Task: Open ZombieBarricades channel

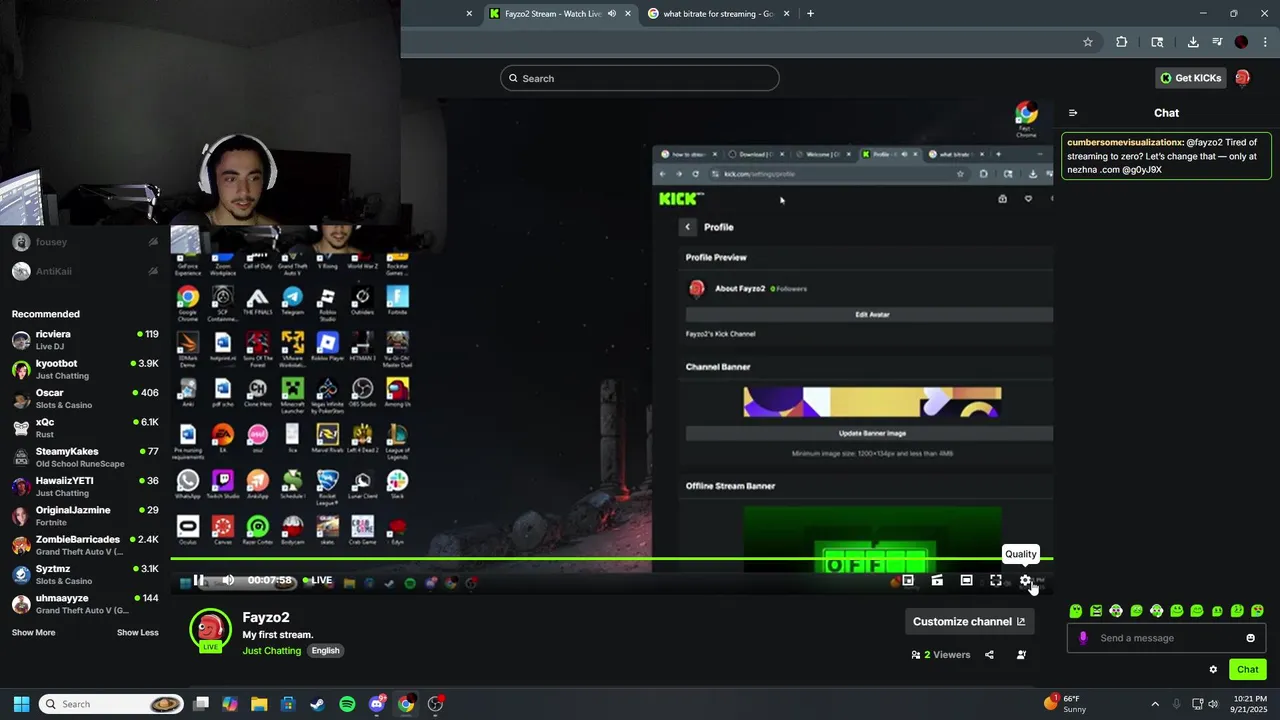Action: [x=85, y=545]
